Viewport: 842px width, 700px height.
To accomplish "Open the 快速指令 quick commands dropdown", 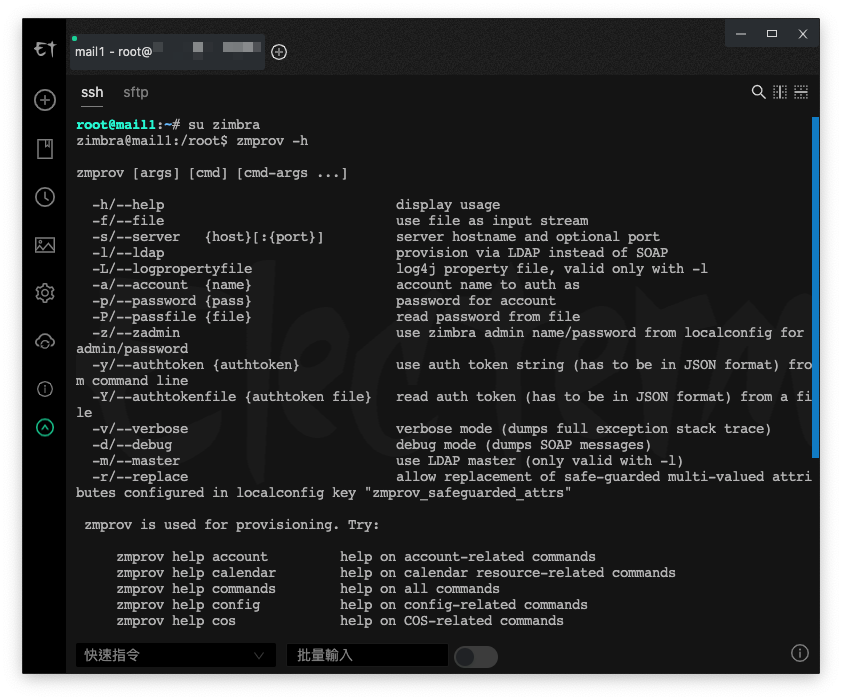I will [176, 655].
